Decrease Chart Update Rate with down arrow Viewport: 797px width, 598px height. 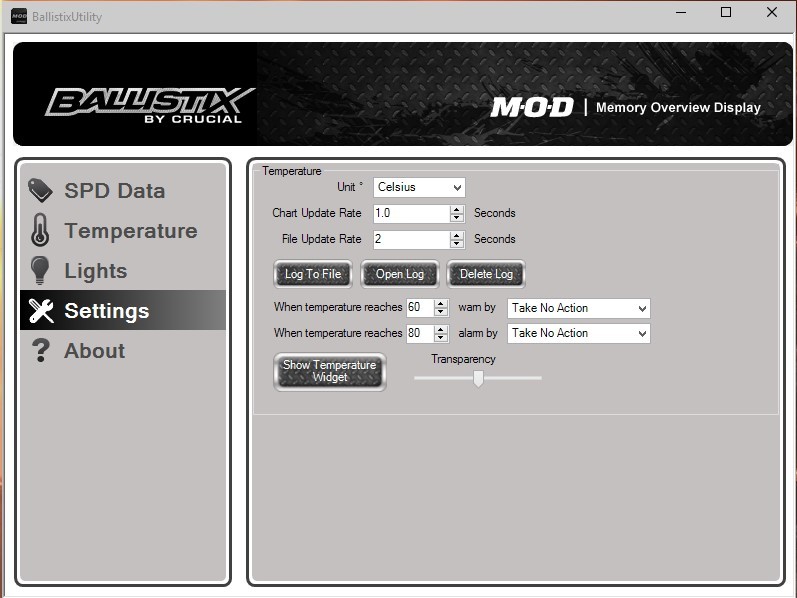click(456, 218)
